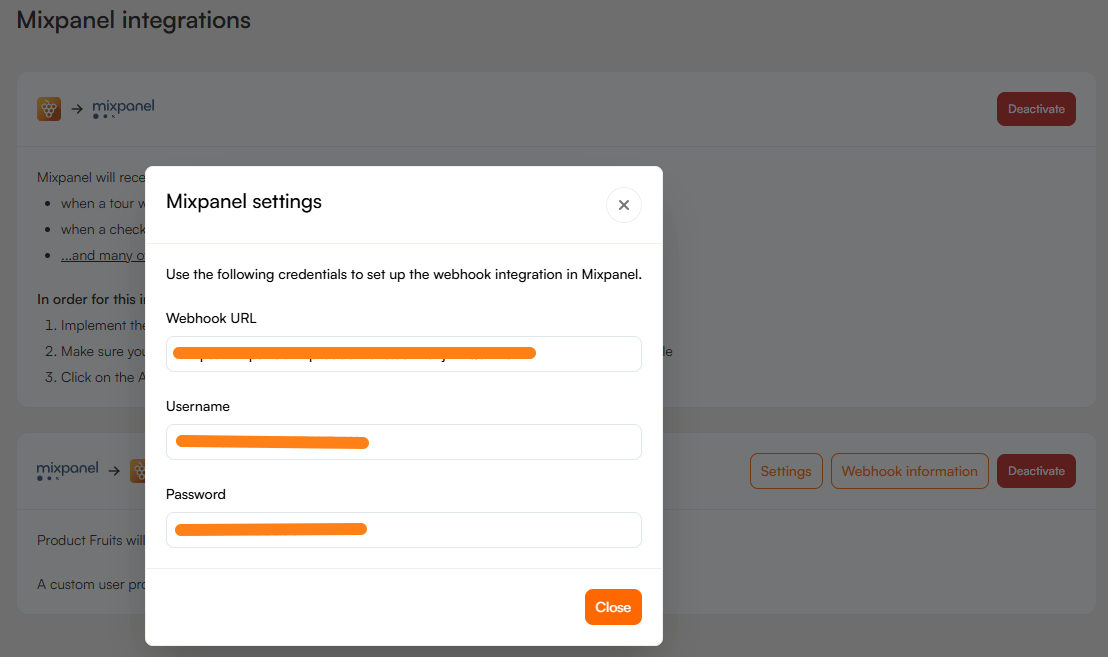Image resolution: width=1108 pixels, height=657 pixels.
Task: Click the arrow icon in the top card
Action: tap(77, 109)
